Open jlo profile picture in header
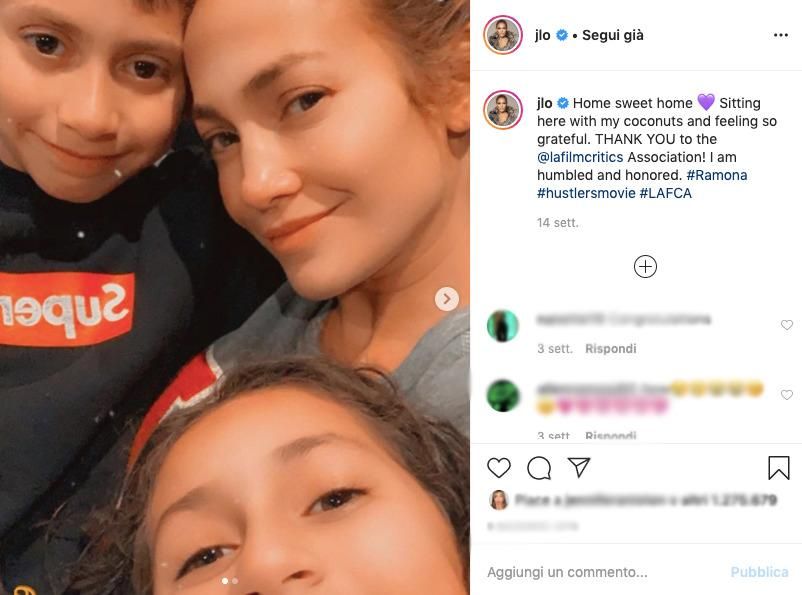The height and width of the screenshot is (595, 802). coord(503,35)
